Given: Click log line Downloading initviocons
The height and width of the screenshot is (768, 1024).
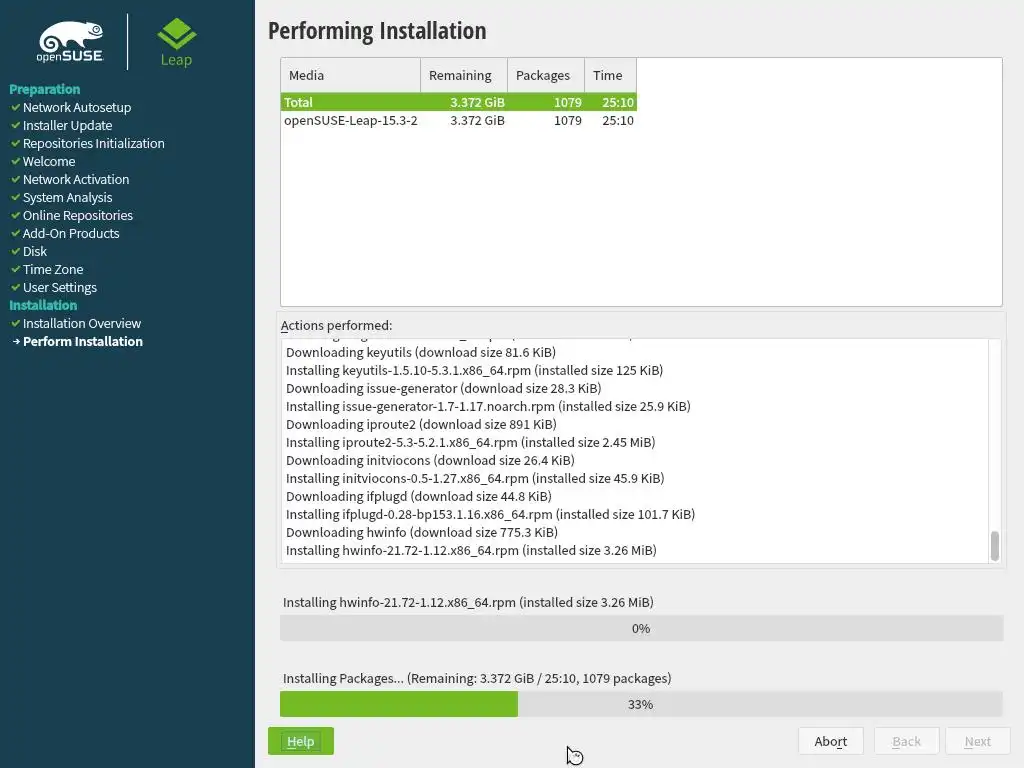Looking at the screenshot, I should 430,460.
